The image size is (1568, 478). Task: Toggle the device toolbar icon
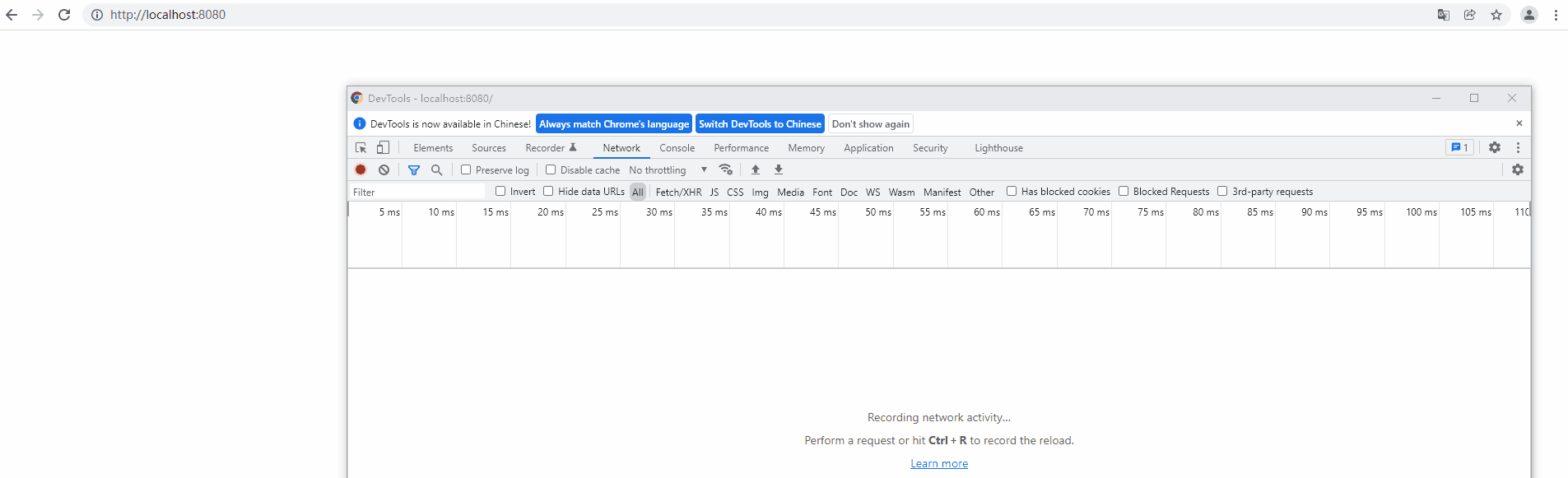[383, 147]
